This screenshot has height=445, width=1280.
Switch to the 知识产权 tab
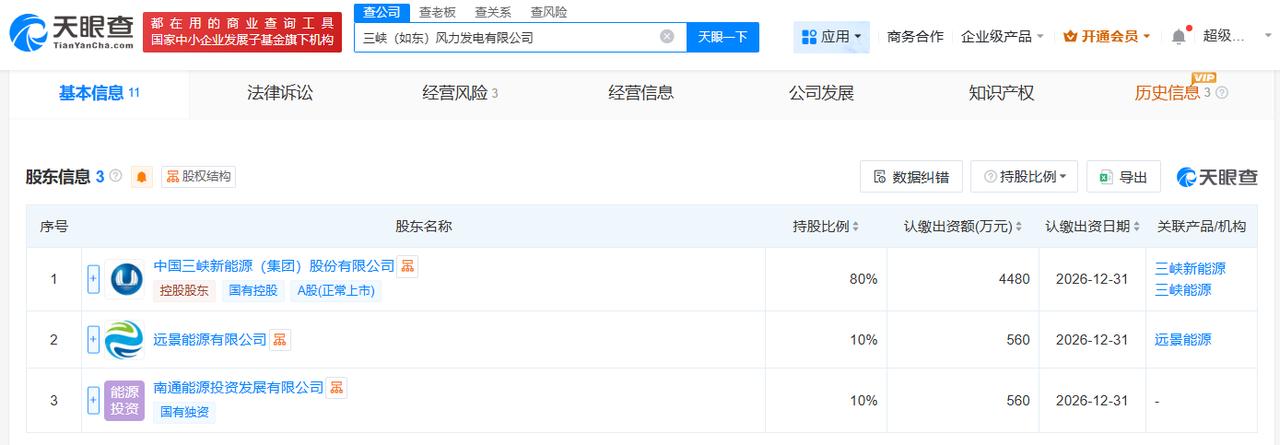point(1001,93)
